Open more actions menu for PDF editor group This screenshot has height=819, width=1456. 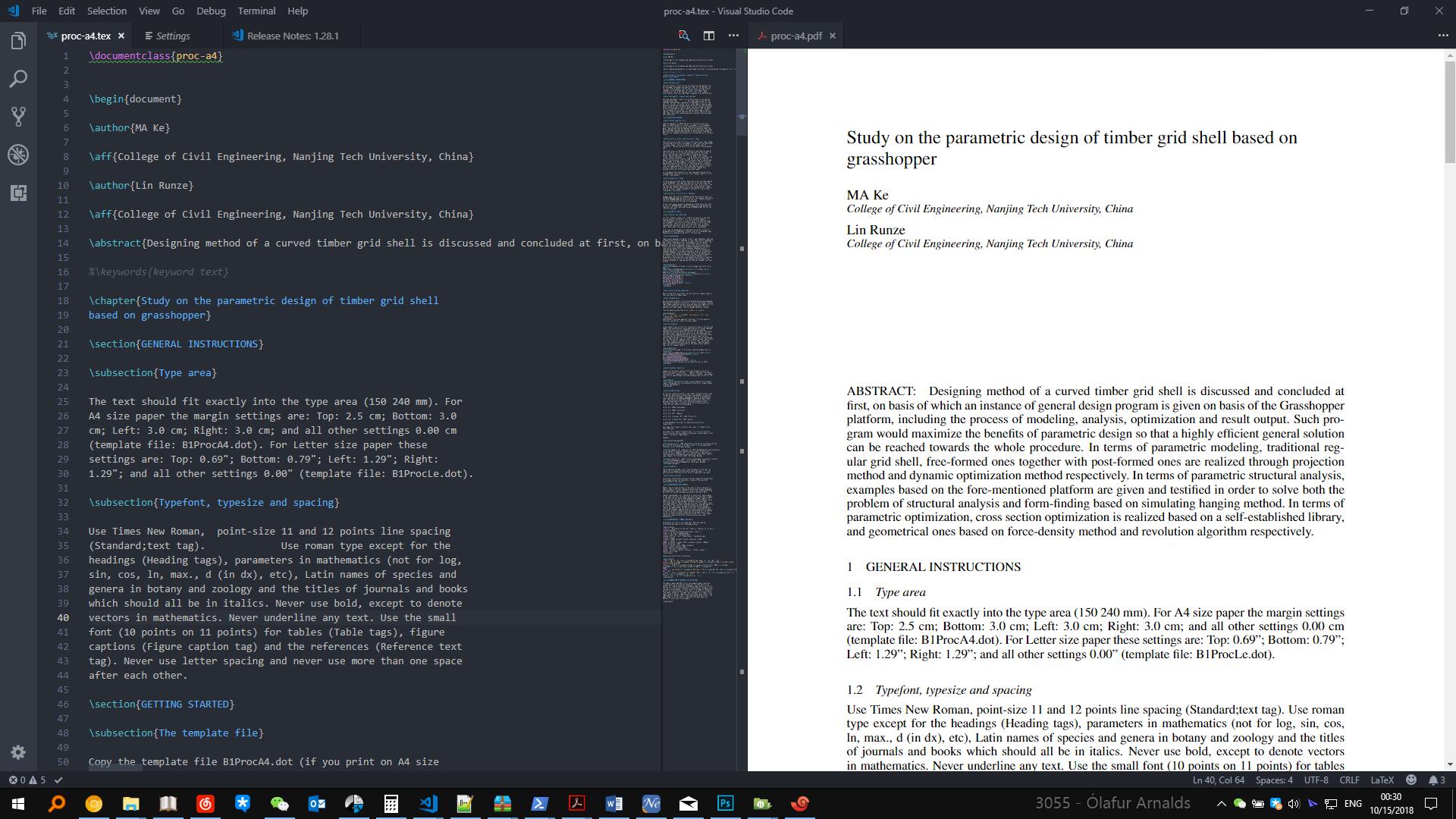click(x=1442, y=36)
